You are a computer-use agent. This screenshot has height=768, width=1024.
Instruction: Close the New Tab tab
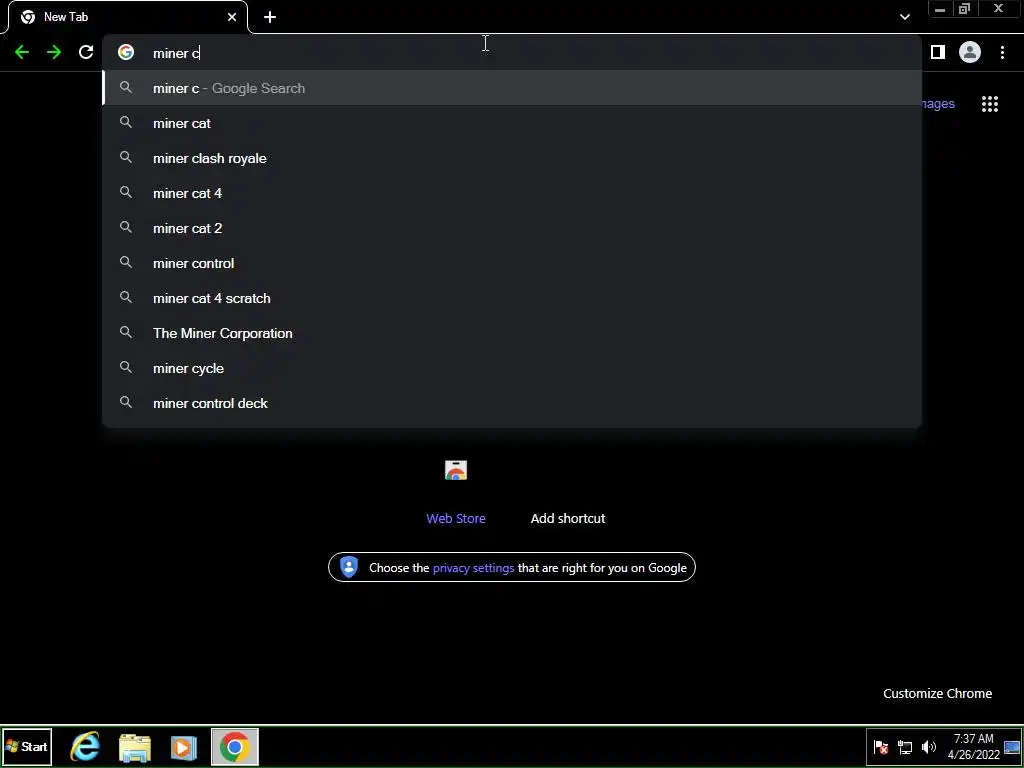232,17
